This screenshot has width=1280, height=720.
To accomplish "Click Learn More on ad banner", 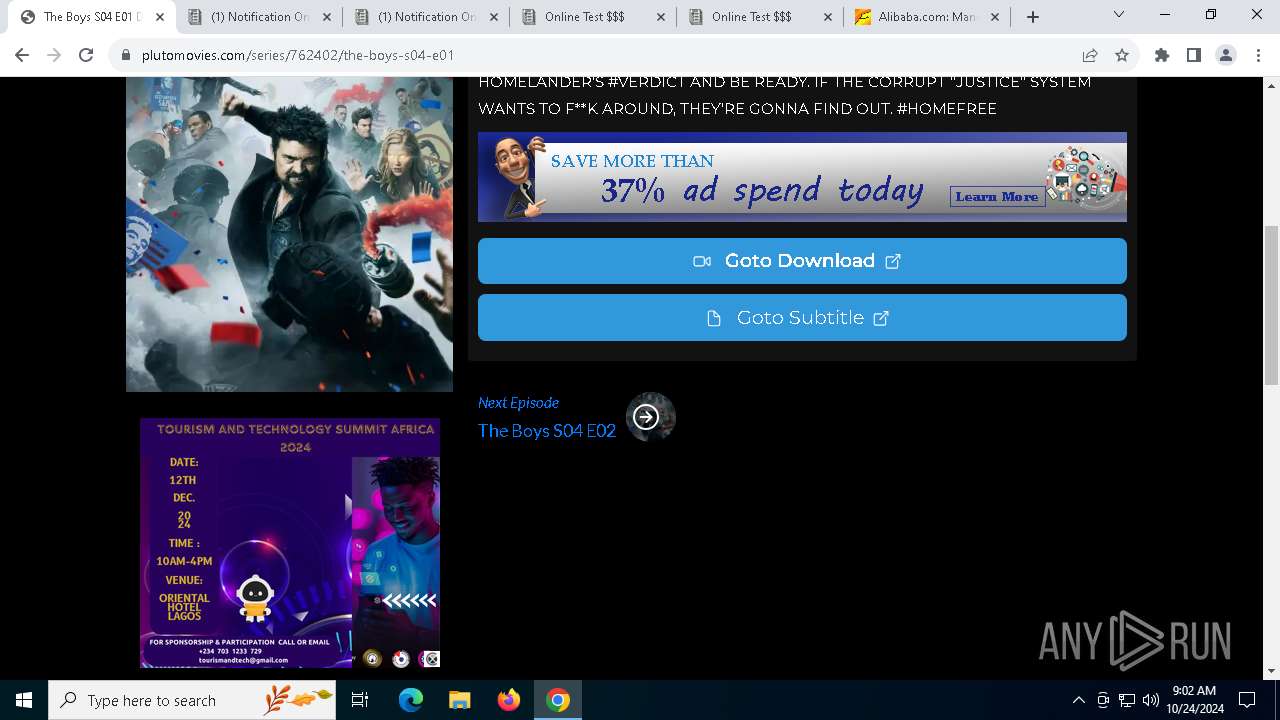I will coord(997,196).
